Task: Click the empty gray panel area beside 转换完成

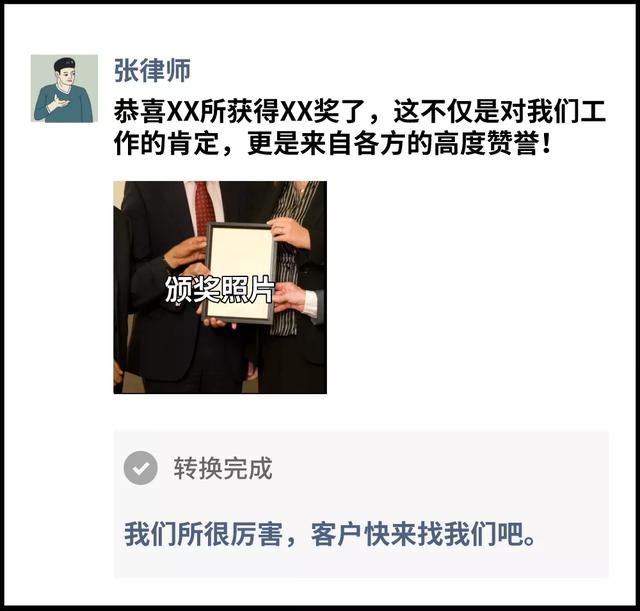Action: [441, 468]
